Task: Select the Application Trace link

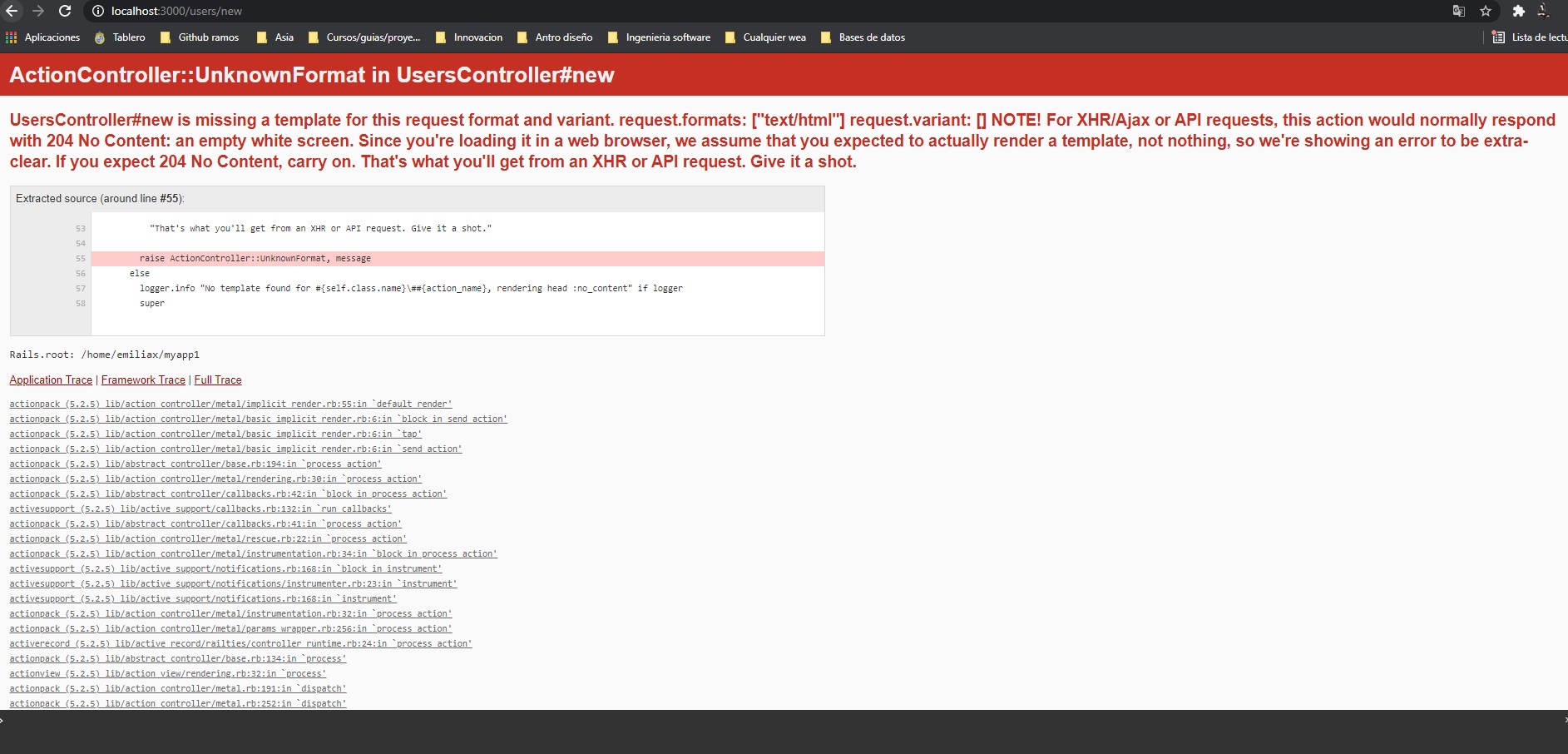Action: click(51, 380)
